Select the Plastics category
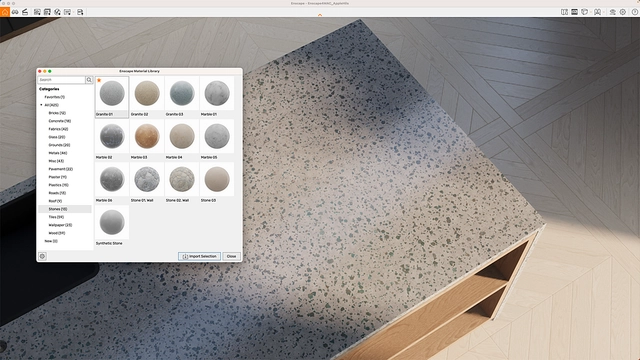640x360 pixels. [58, 185]
